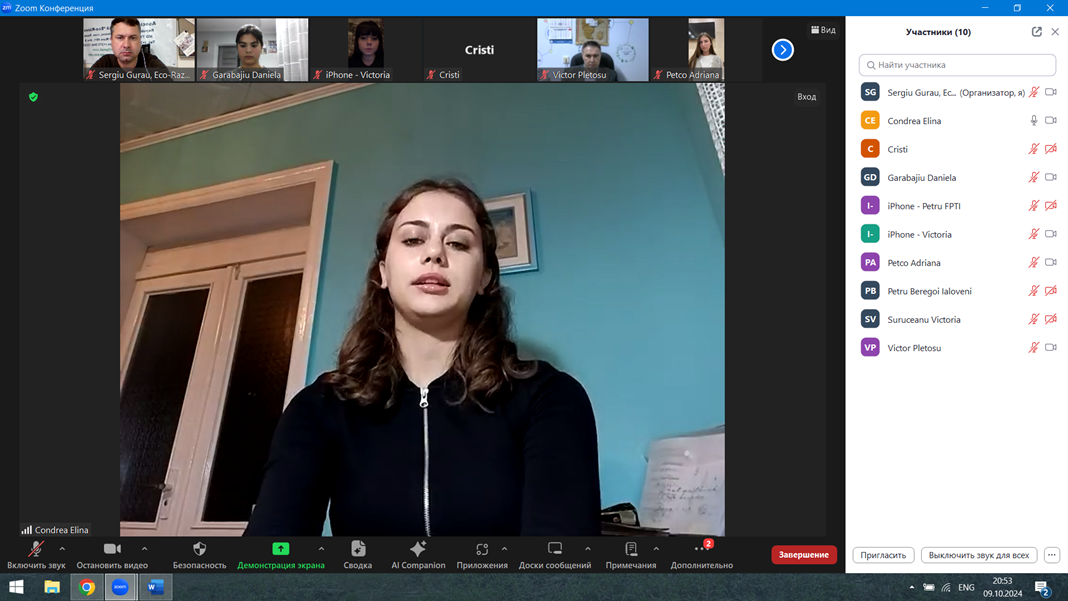Pop out the participants panel
This screenshot has height=601, width=1068.
point(1036,32)
